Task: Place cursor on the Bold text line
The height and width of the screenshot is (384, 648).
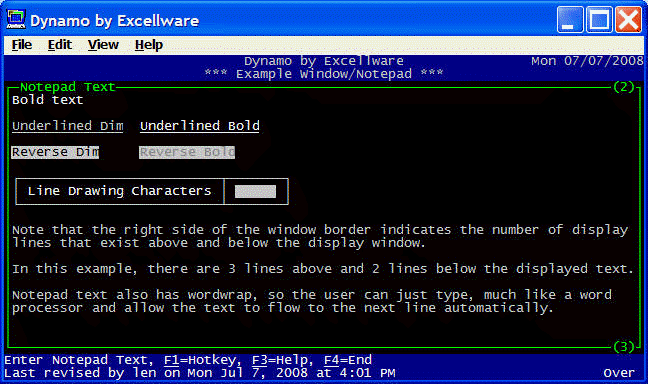Action: pyautogui.click(x=48, y=100)
